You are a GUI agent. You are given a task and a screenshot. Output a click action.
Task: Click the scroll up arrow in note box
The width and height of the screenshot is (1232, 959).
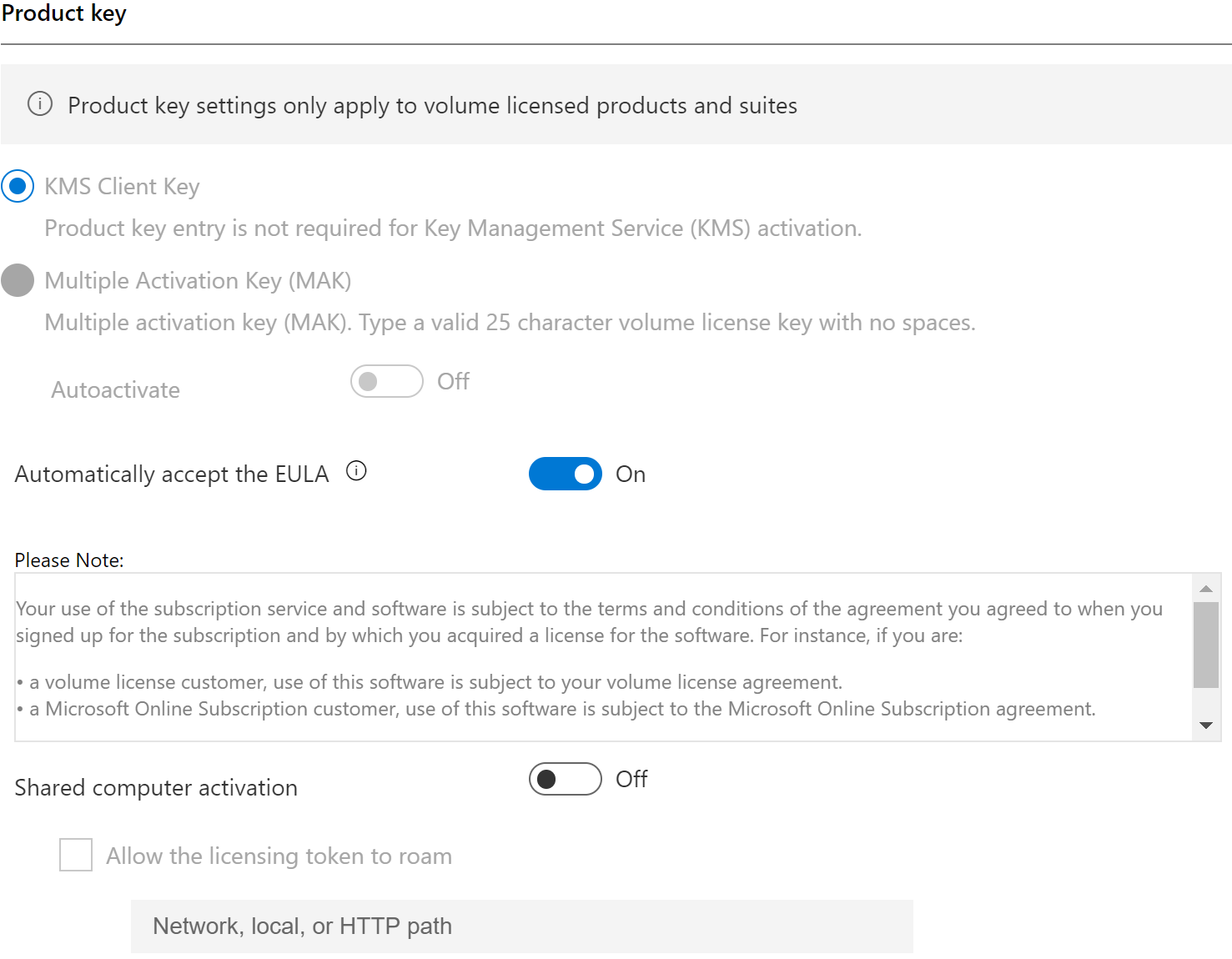coord(1206,589)
